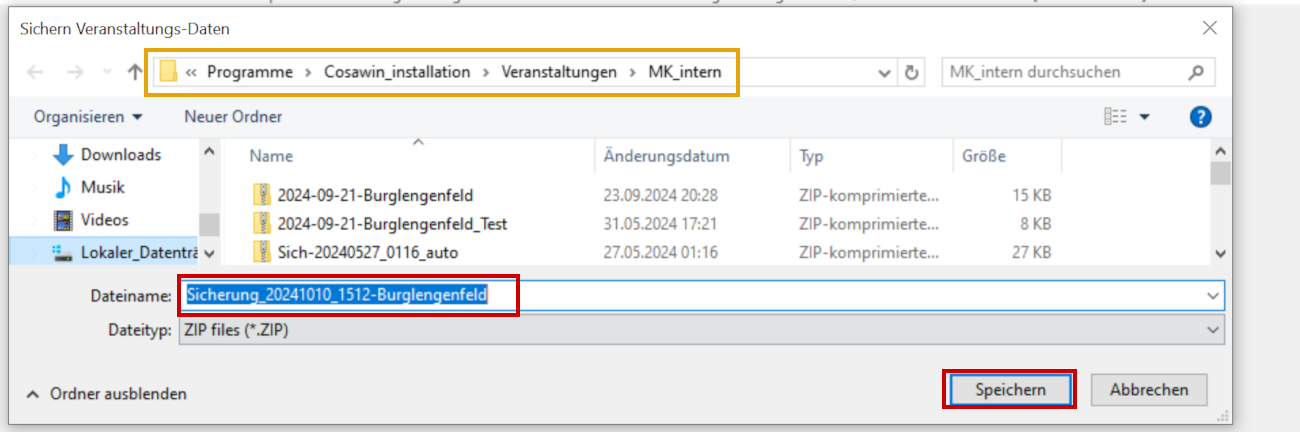Click the view layout icon
The width and height of the screenshot is (1300, 432).
(x=1115, y=117)
